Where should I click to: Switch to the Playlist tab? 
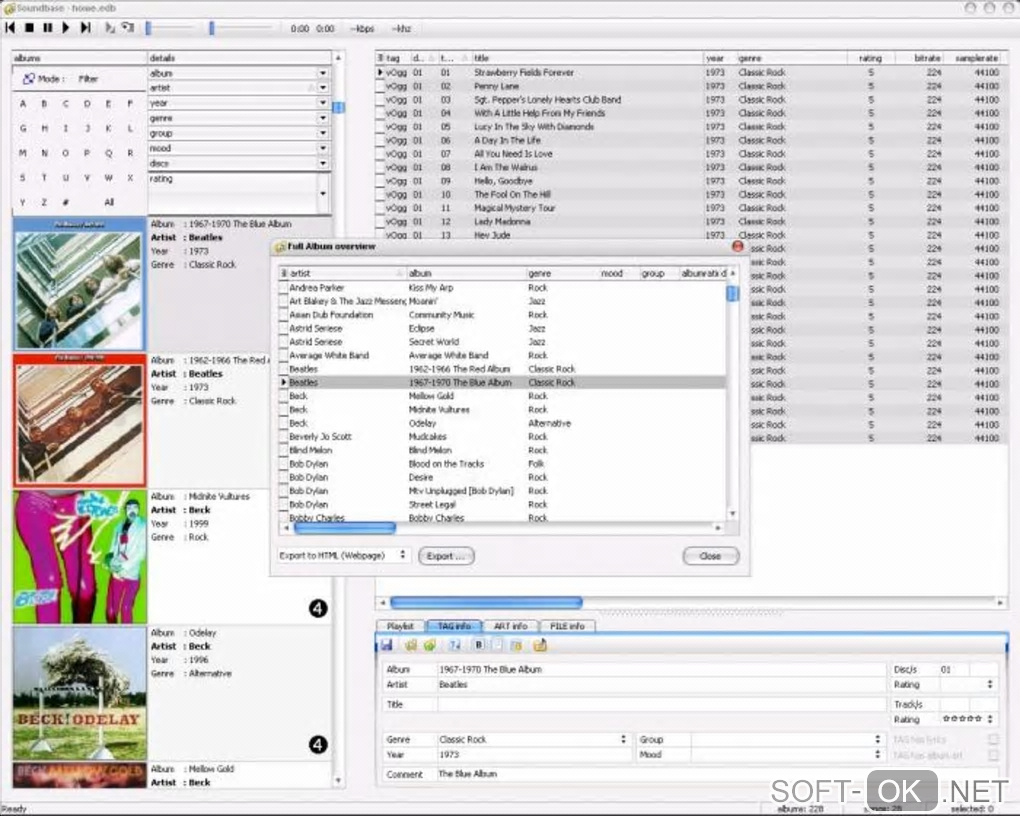point(400,626)
